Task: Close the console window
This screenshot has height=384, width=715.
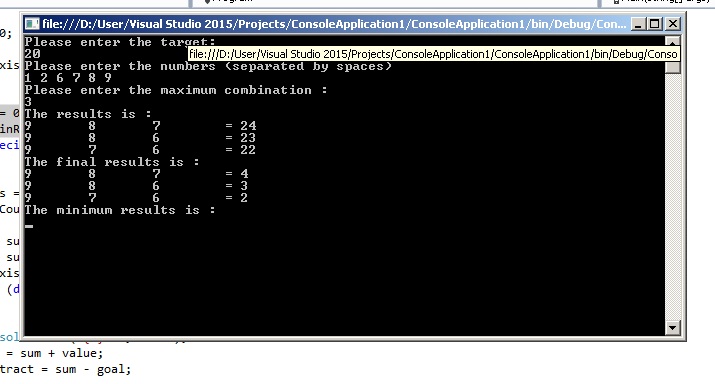Action: pyautogui.click(x=673, y=24)
